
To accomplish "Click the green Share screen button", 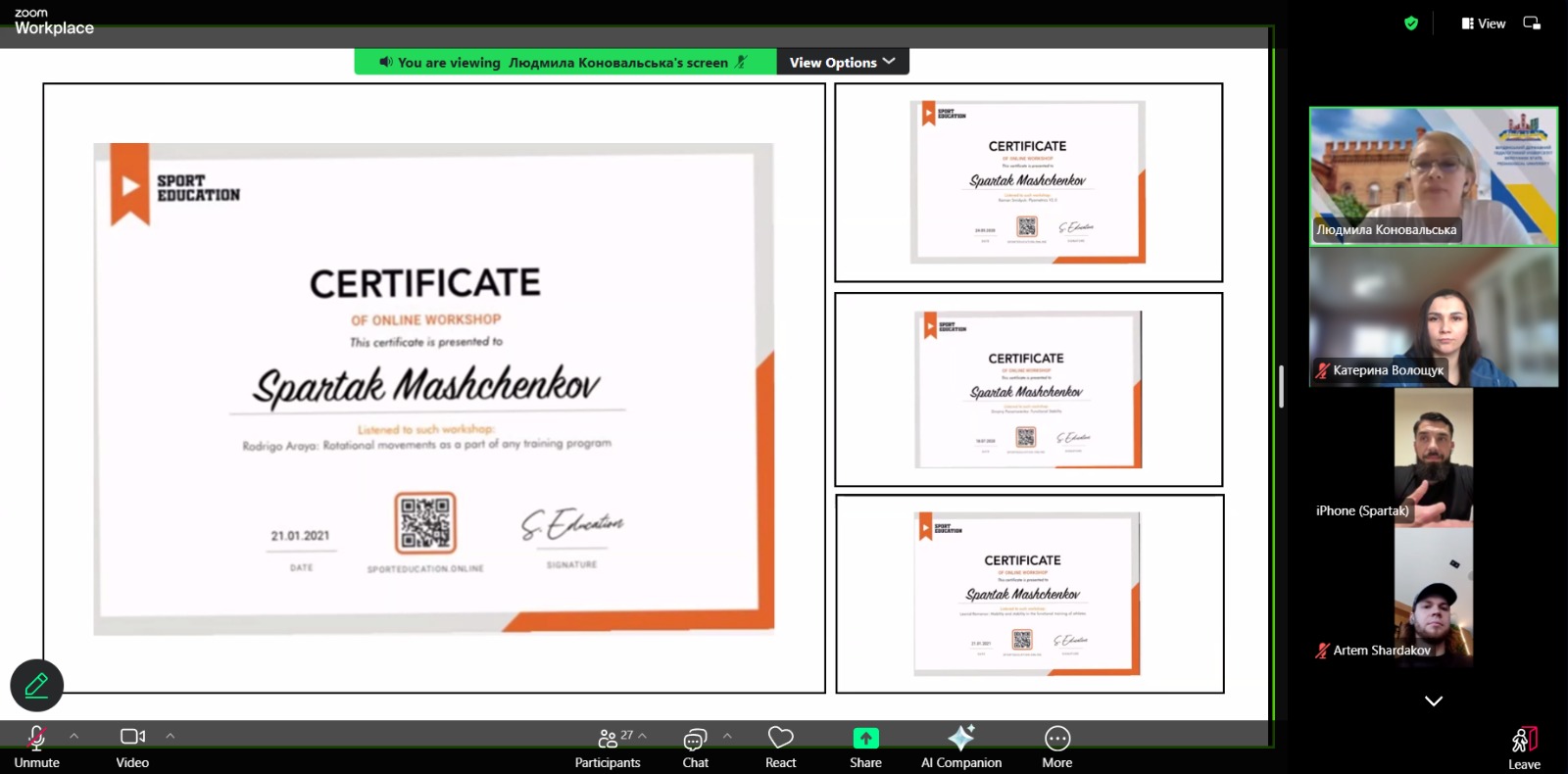I will pyautogui.click(x=865, y=738).
